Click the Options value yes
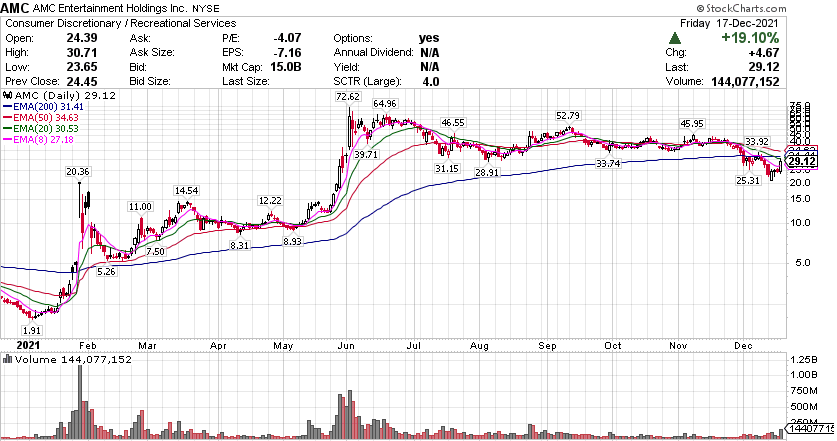The height and width of the screenshot is (441, 837). (429, 38)
